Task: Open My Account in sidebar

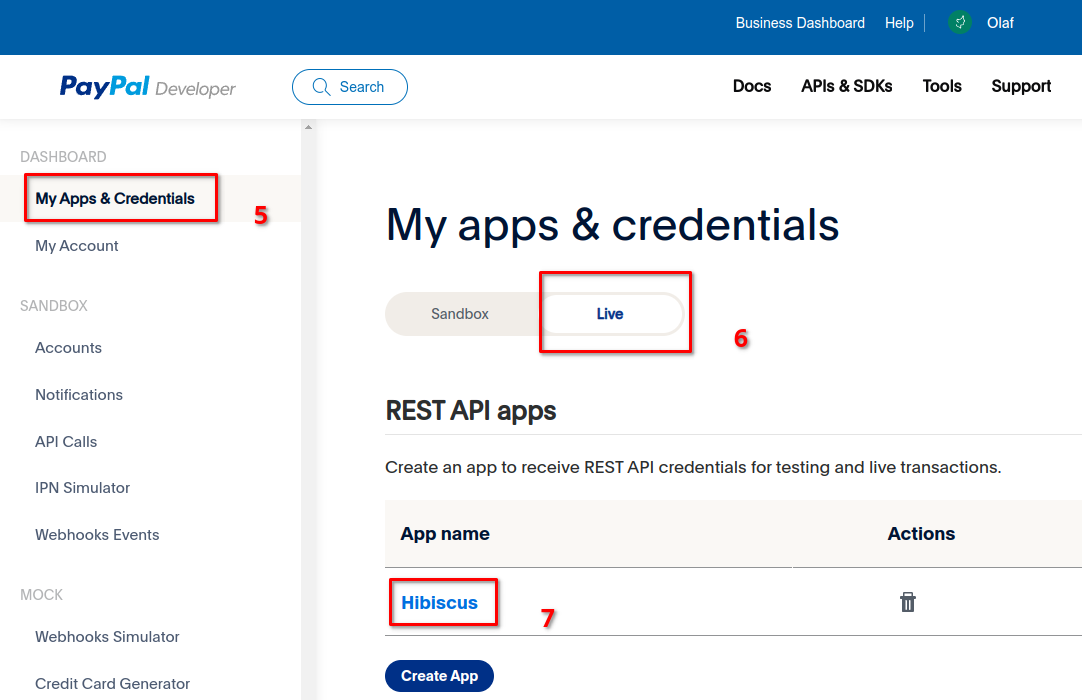Action: [x=77, y=246]
